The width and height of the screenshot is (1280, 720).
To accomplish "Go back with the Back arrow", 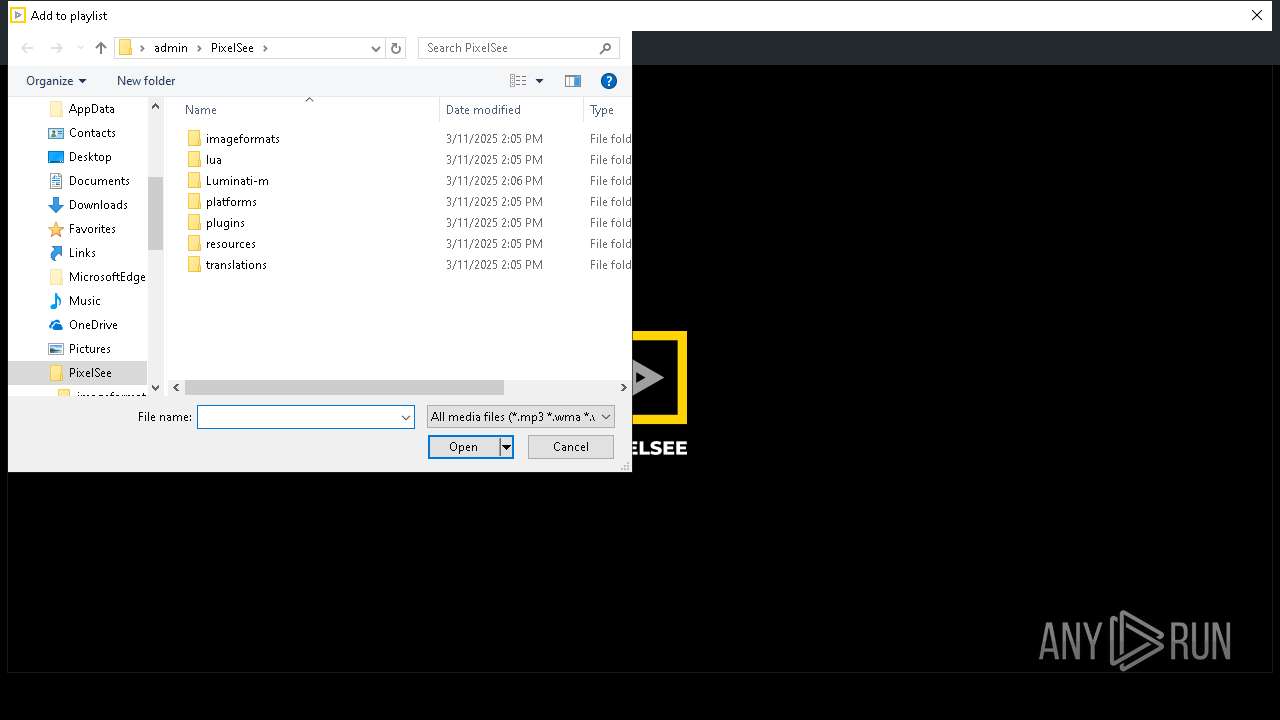I will [28, 48].
